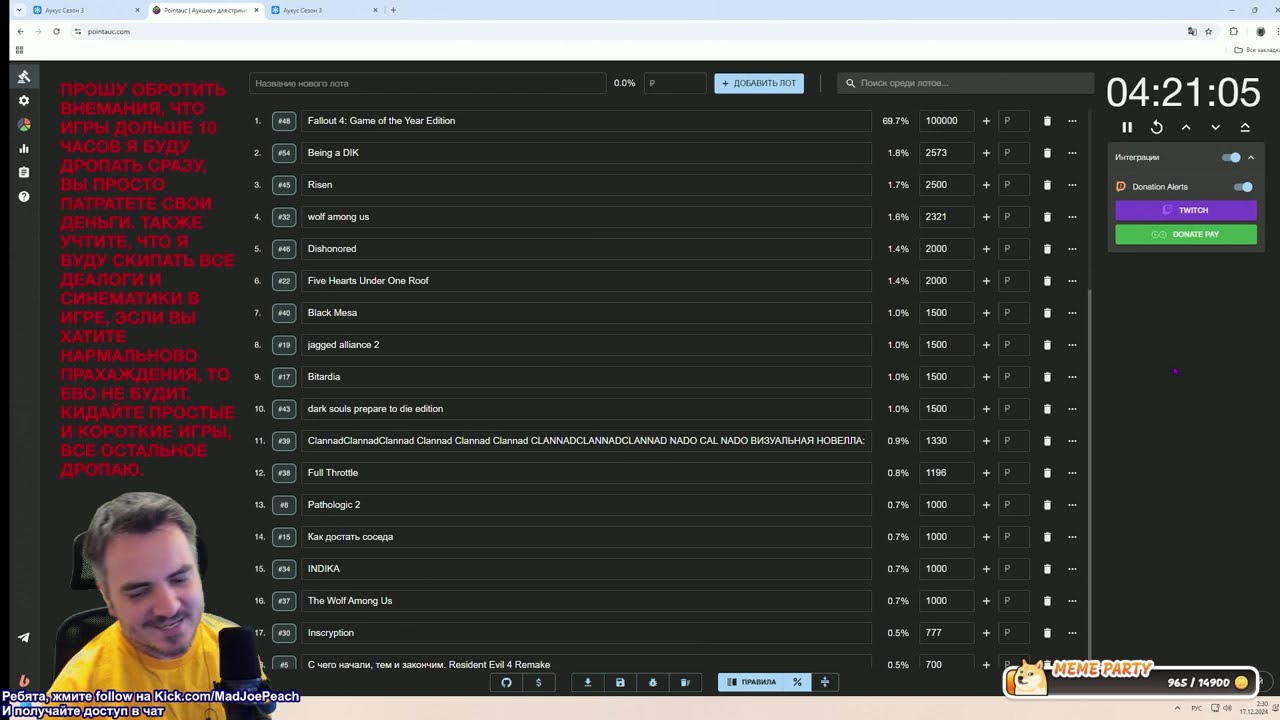Delete the Clannad lot
The height and width of the screenshot is (720, 1280).
coord(1047,441)
